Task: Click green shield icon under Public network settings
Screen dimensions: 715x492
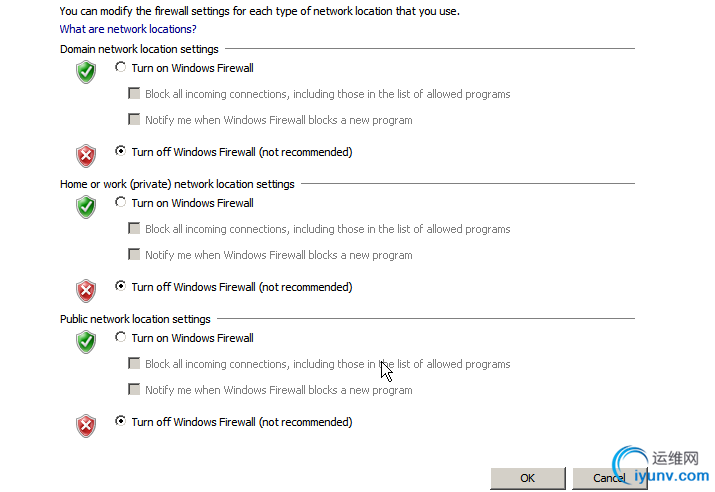Action: (87, 341)
